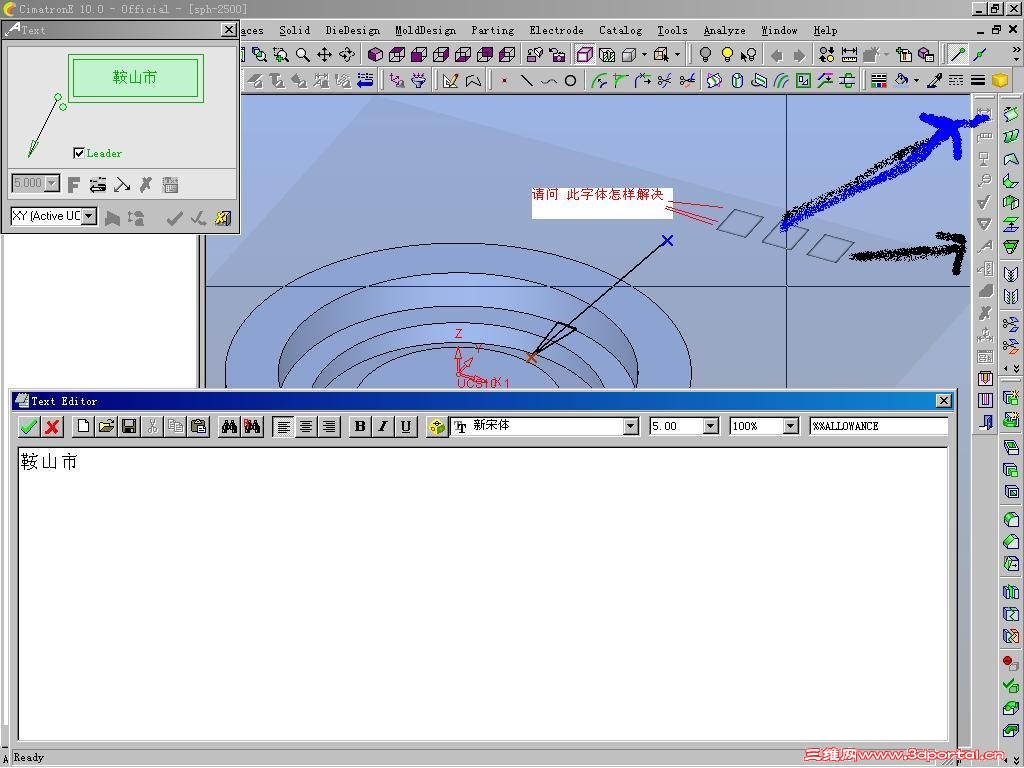The image size is (1024, 768).
Task: Click the Font F icon in Text panel
Action: coord(73,185)
